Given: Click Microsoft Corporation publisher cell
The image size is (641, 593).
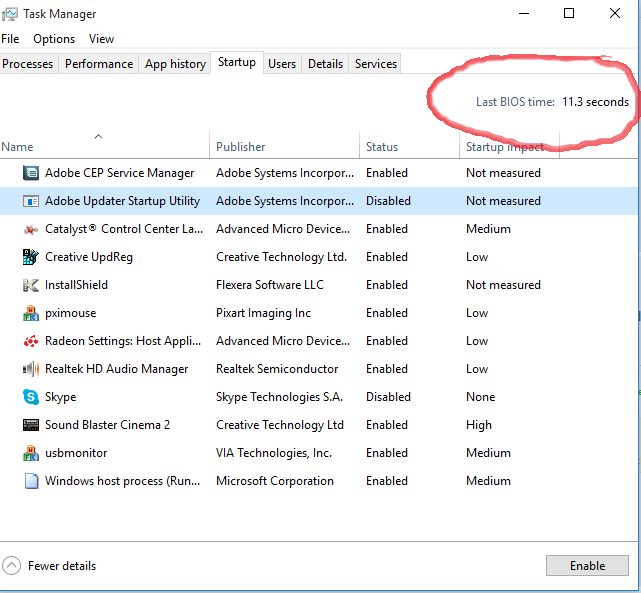Looking at the screenshot, I should click(x=275, y=481).
